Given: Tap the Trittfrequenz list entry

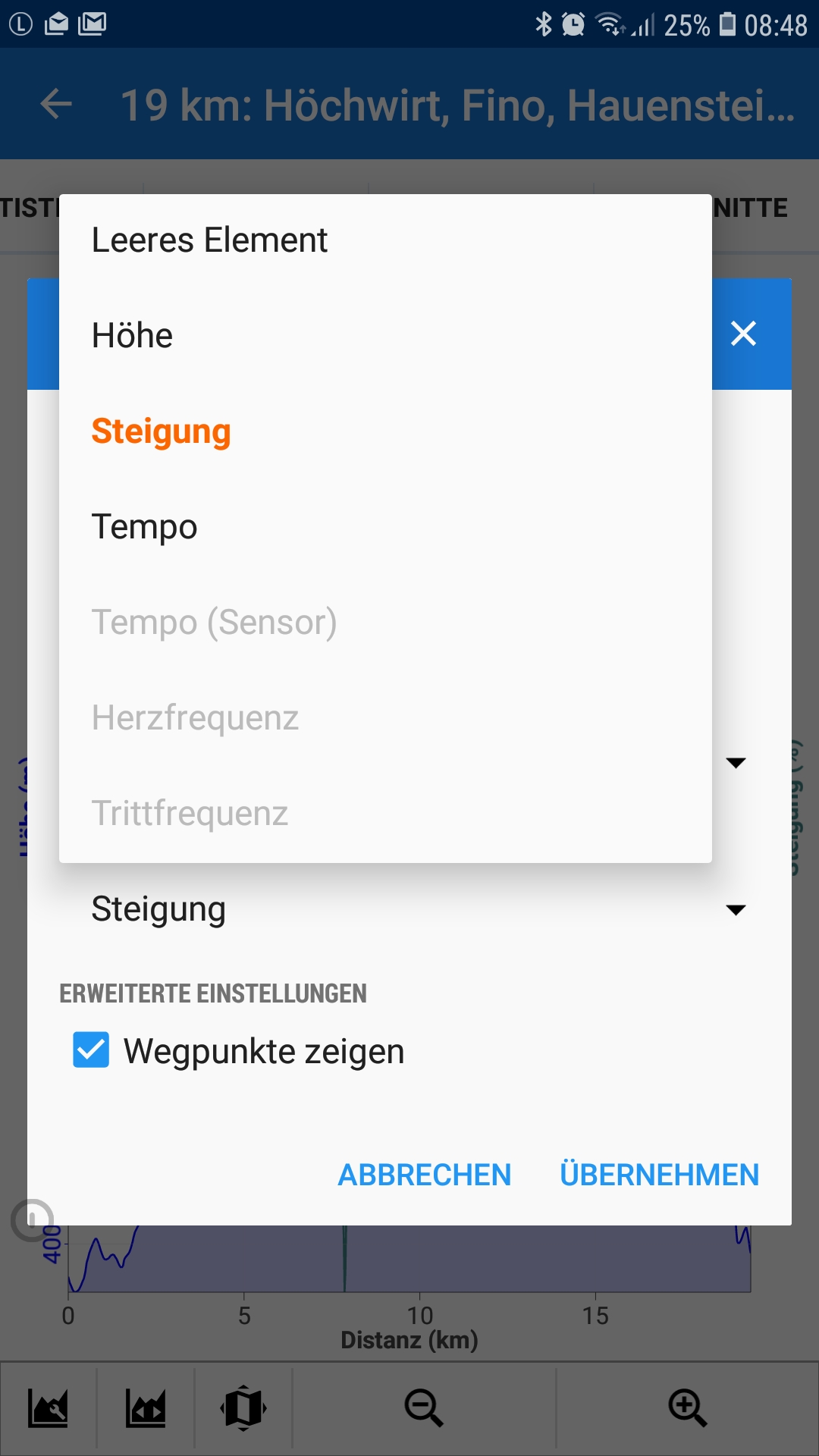Looking at the screenshot, I should point(190,814).
